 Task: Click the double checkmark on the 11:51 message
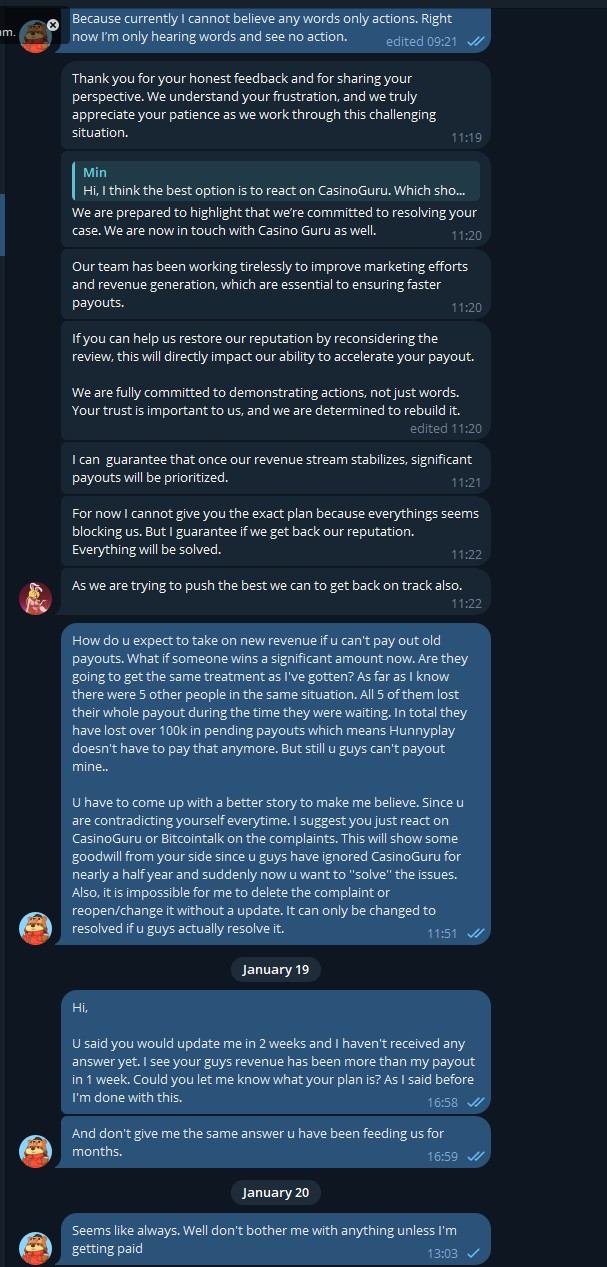coord(476,933)
